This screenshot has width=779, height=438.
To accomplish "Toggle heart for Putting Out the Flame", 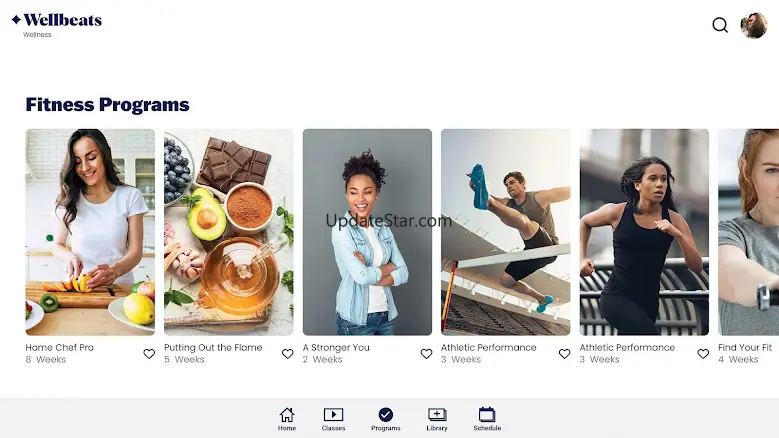I will pyautogui.click(x=288, y=354).
